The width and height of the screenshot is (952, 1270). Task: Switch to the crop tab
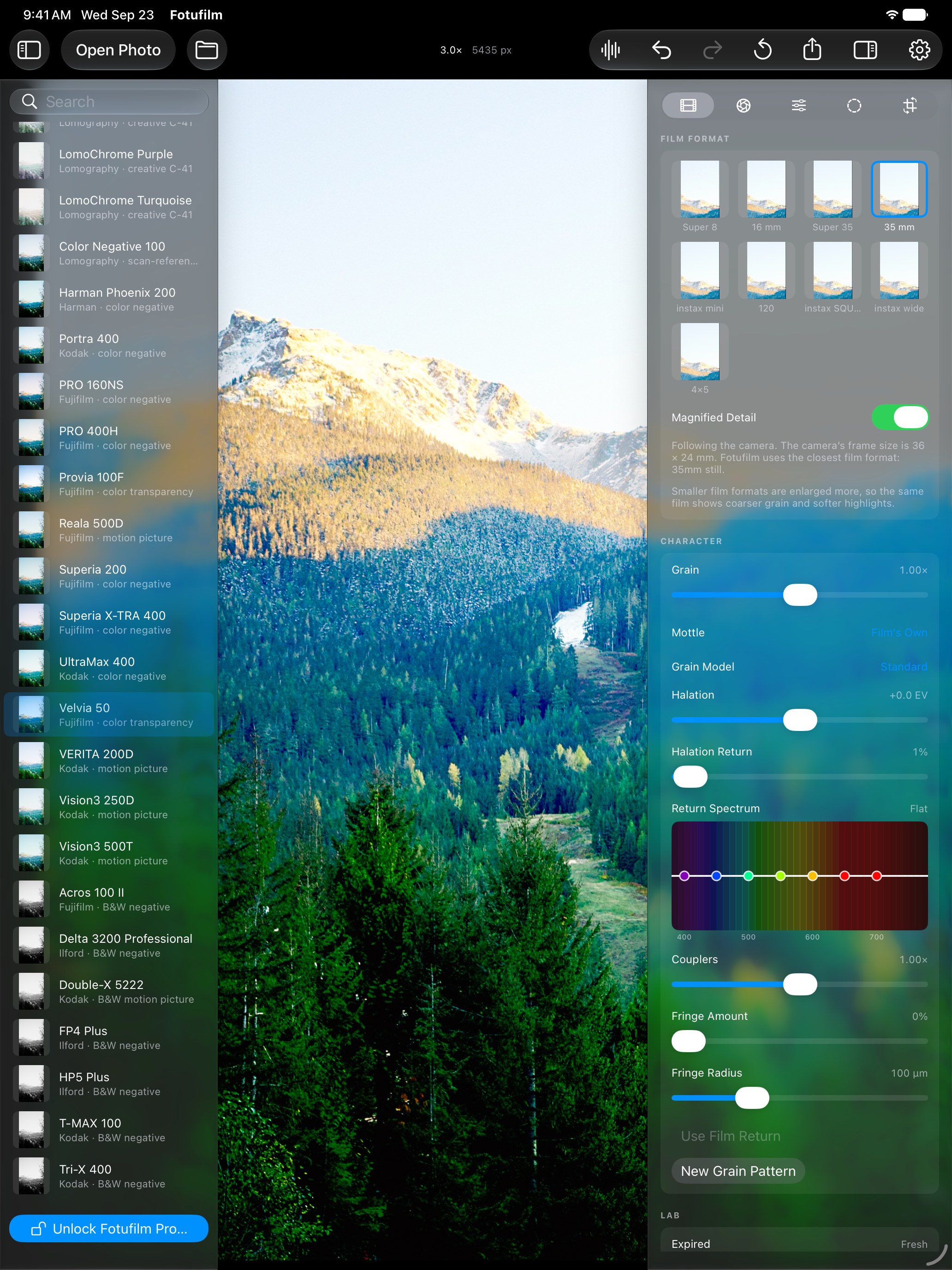pyautogui.click(x=910, y=106)
